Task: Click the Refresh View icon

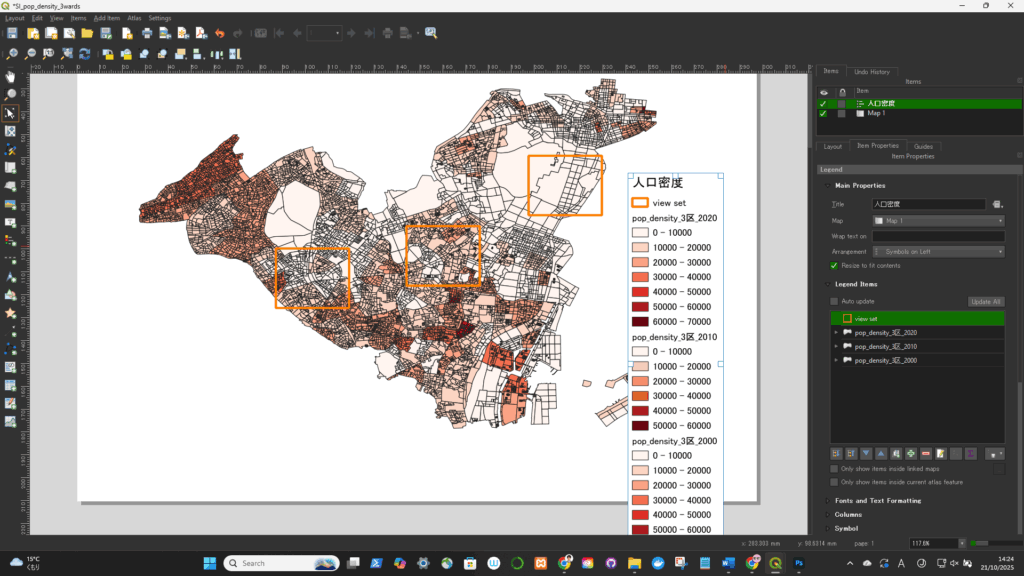Action: pyautogui.click(x=85, y=54)
